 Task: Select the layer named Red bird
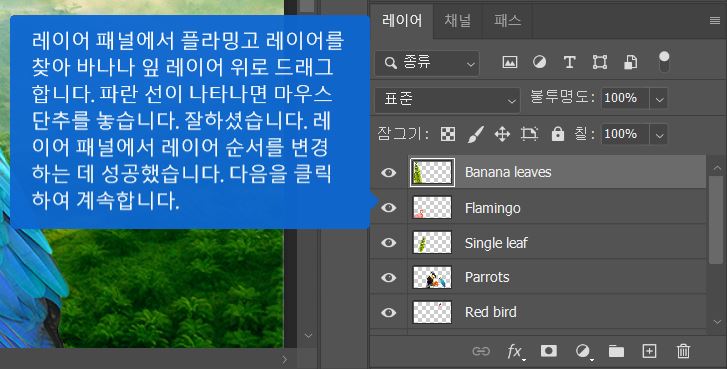pos(491,312)
